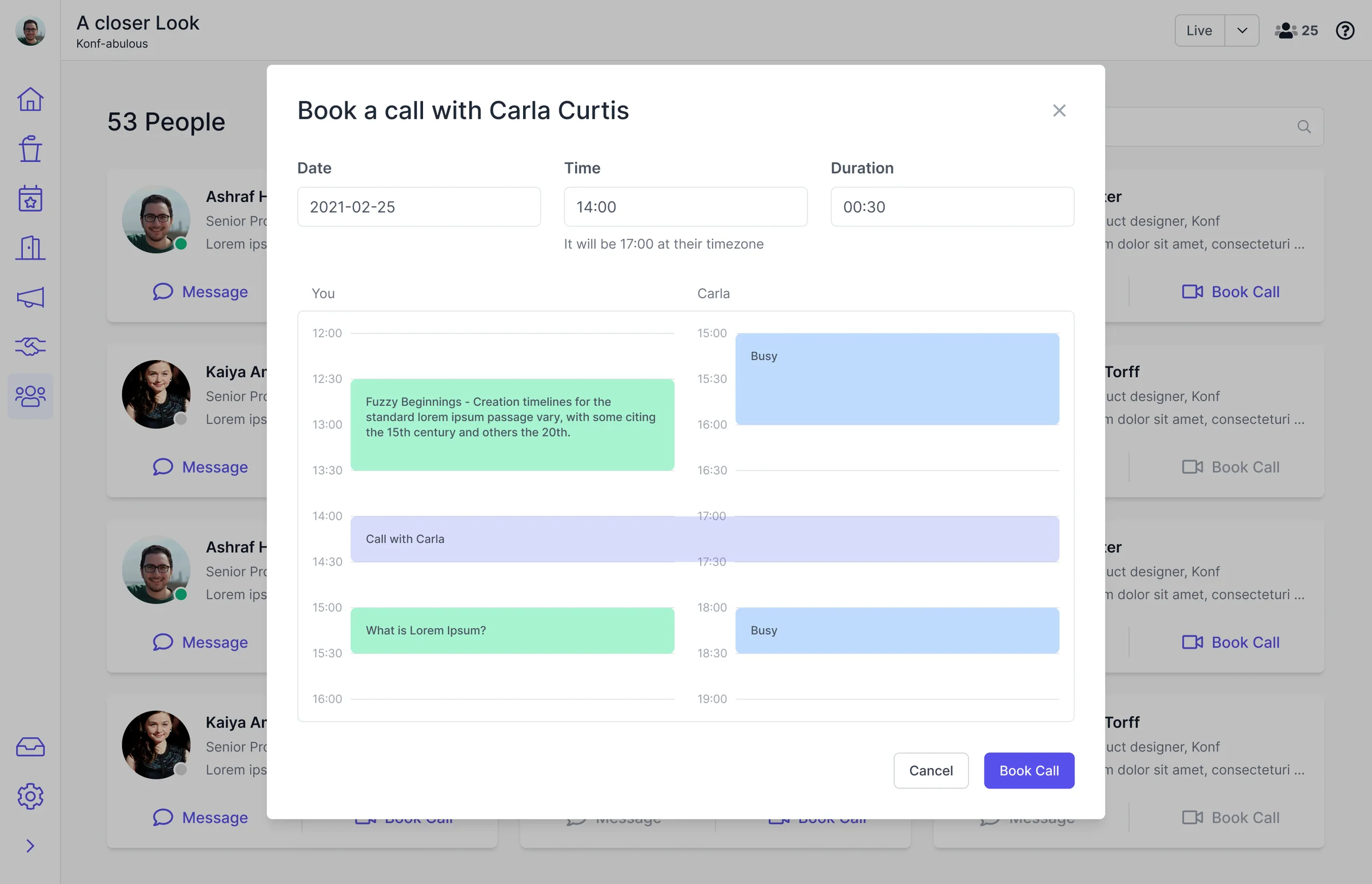Screen dimensions: 1372x884
Task: Open the inbox tray icon
Action: pyautogui.click(x=30, y=747)
